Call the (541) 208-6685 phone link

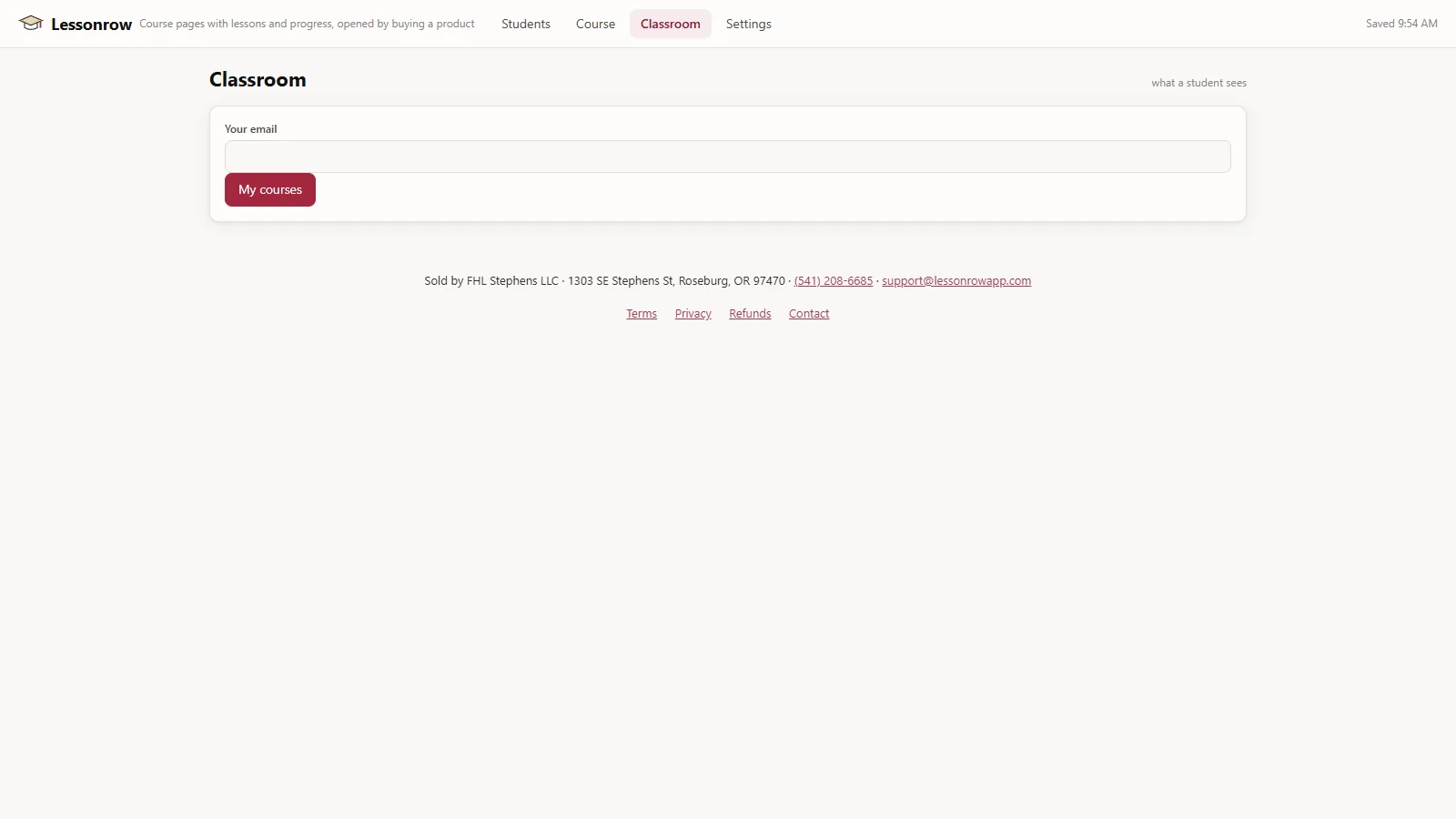click(x=834, y=281)
